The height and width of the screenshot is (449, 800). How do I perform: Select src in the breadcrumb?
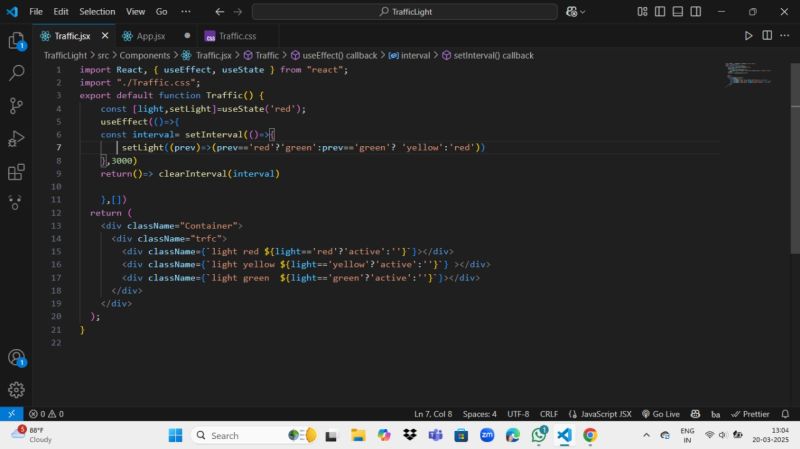pyautogui.click(x=103, y=55)
